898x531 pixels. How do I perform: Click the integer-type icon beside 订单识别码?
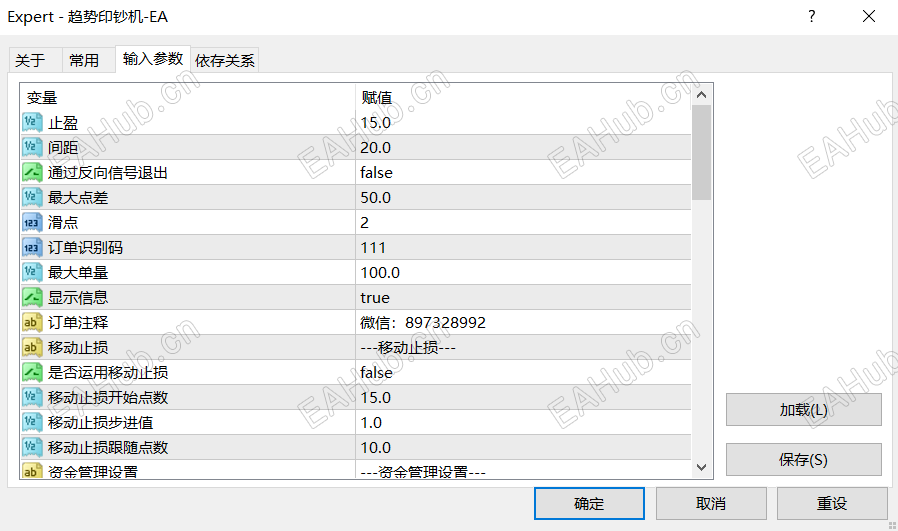[32, 247]
